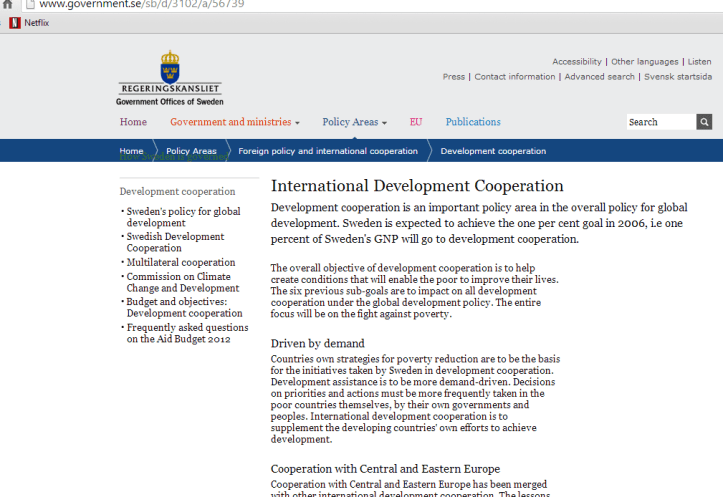Open the Home navigation menu item

pyautogui.click(x=133, y=122)
